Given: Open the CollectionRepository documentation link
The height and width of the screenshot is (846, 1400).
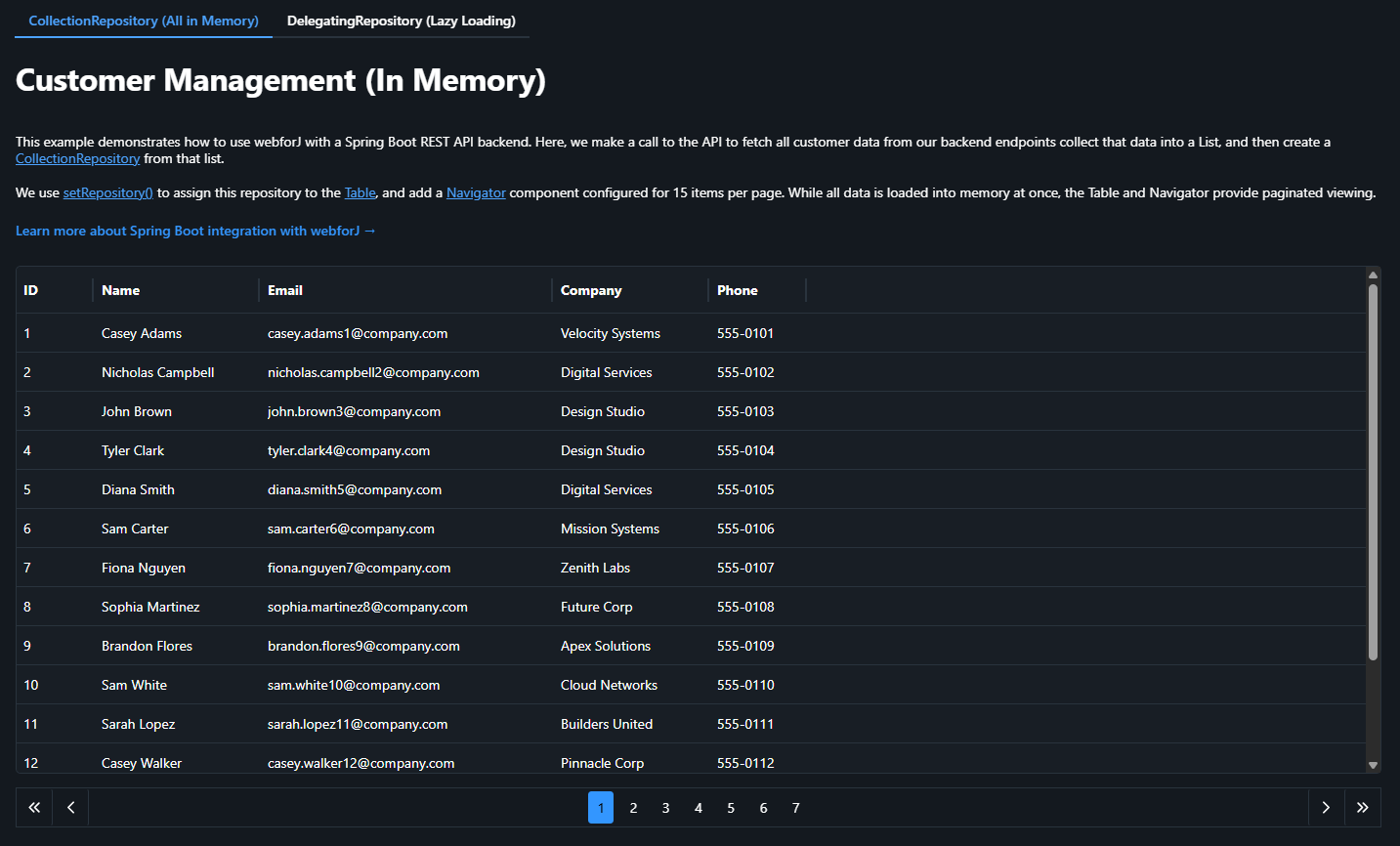Looking at the screenshot, I should [77, 157].
